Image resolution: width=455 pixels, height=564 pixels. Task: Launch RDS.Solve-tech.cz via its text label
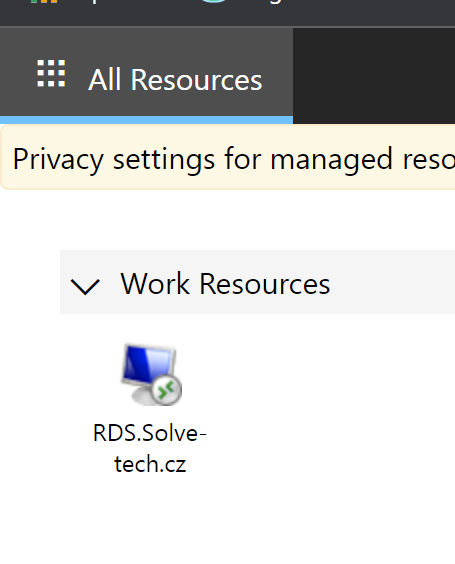click(150, 448)
